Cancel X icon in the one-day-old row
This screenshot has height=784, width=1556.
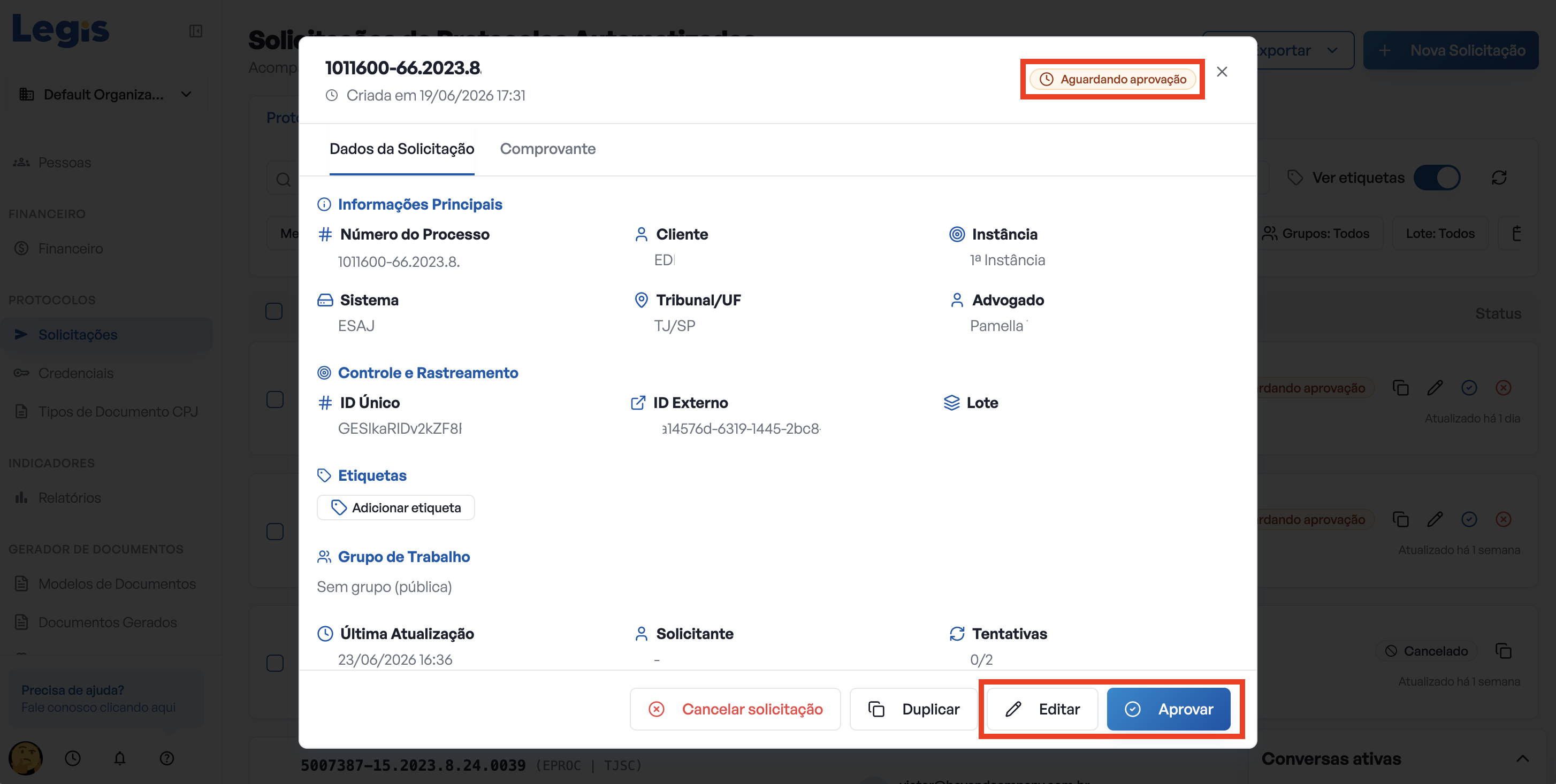(x=1504, y=388)
